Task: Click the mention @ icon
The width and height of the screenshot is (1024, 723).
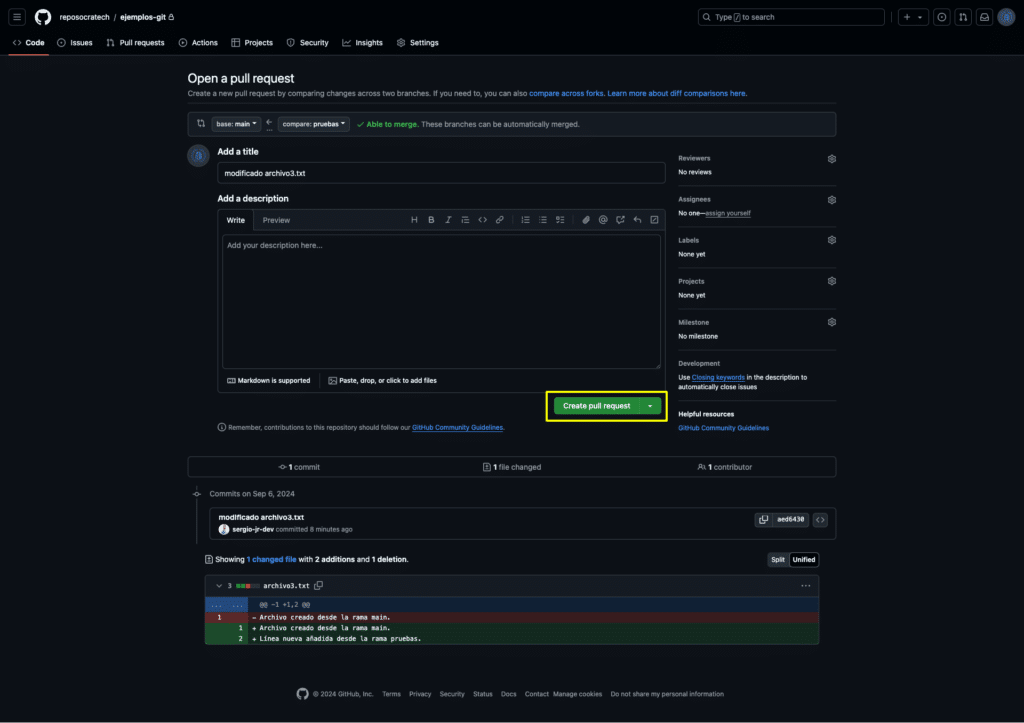Action: point(603,220)
